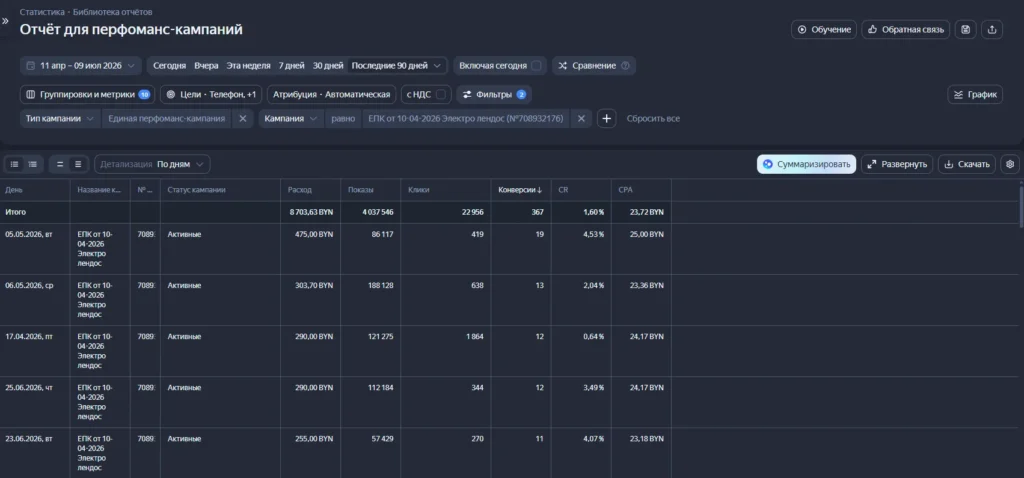Open the Последние 90 дней period dropdown
Image resolution: width=1024 pixels, height=478 pixels.
[397, 66]
